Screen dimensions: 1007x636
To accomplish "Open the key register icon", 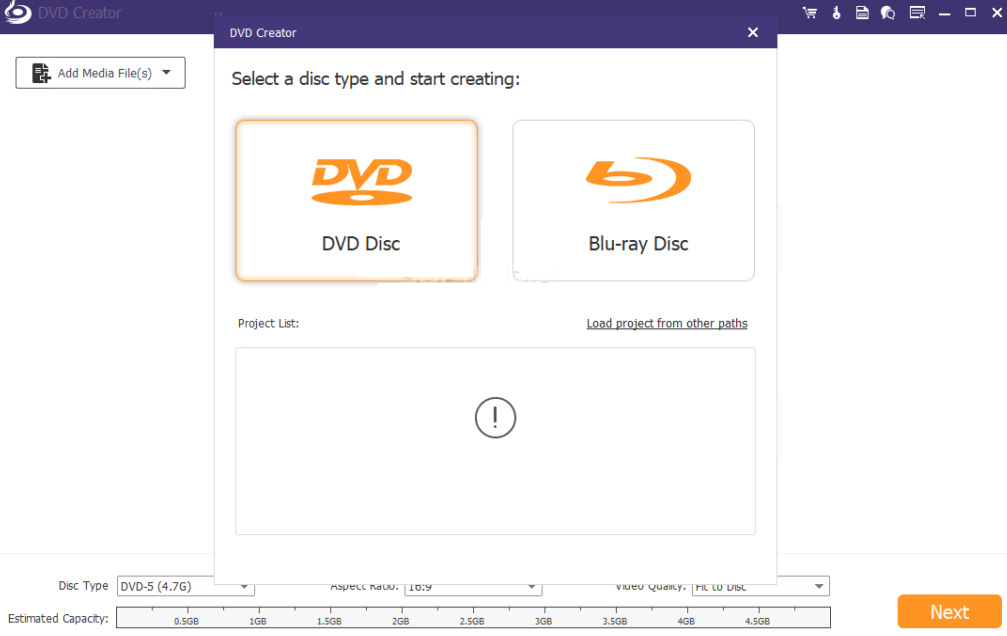I will (x=836, y=13).
